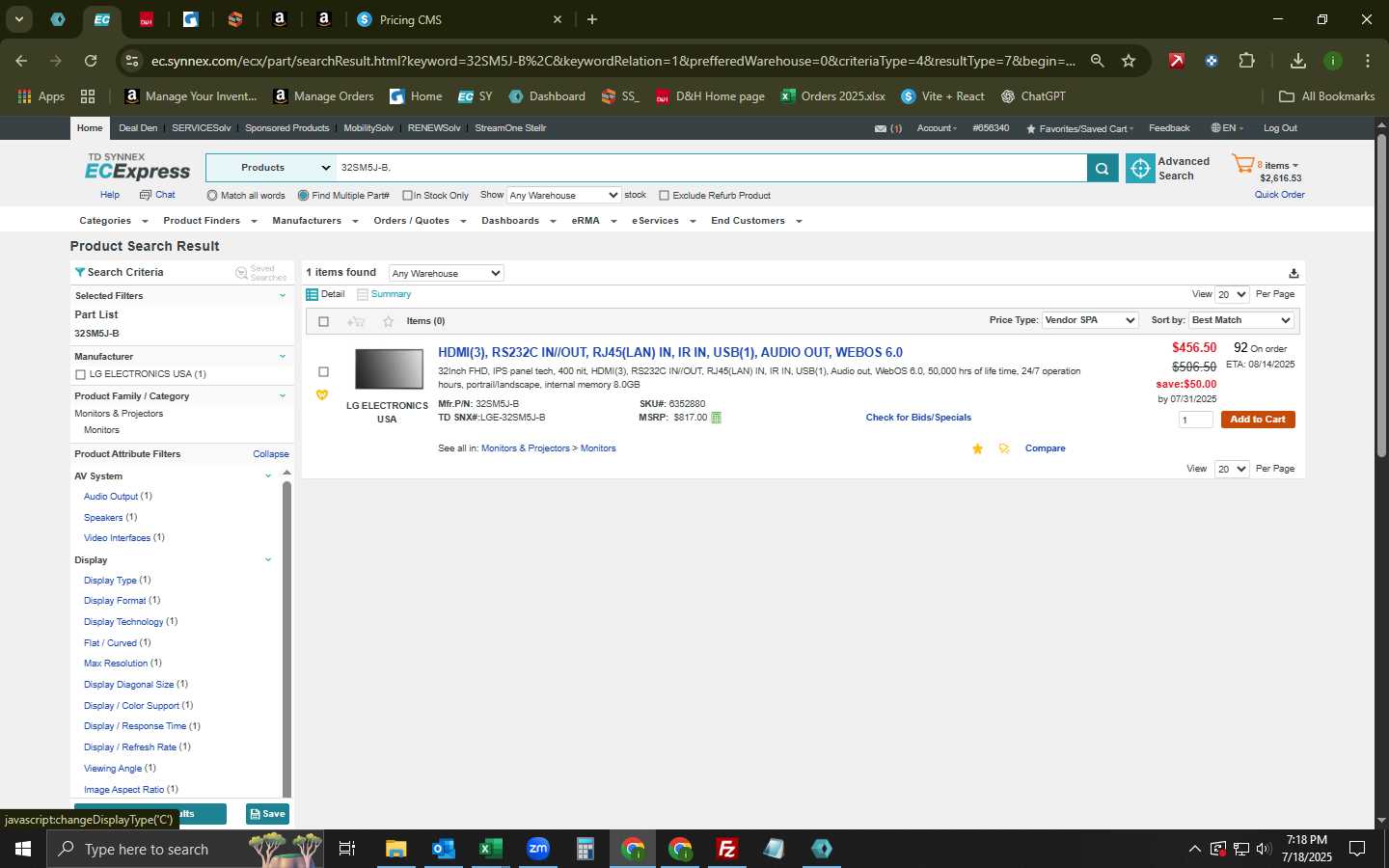Screen dimensions: 1389x868
Task: Open the Advanced Search crosshair icon
Action: [x=1140, y=169]
